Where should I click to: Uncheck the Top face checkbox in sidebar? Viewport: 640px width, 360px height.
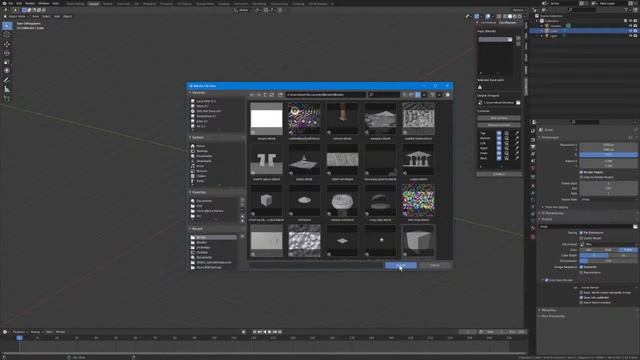(x=499, y=133)
